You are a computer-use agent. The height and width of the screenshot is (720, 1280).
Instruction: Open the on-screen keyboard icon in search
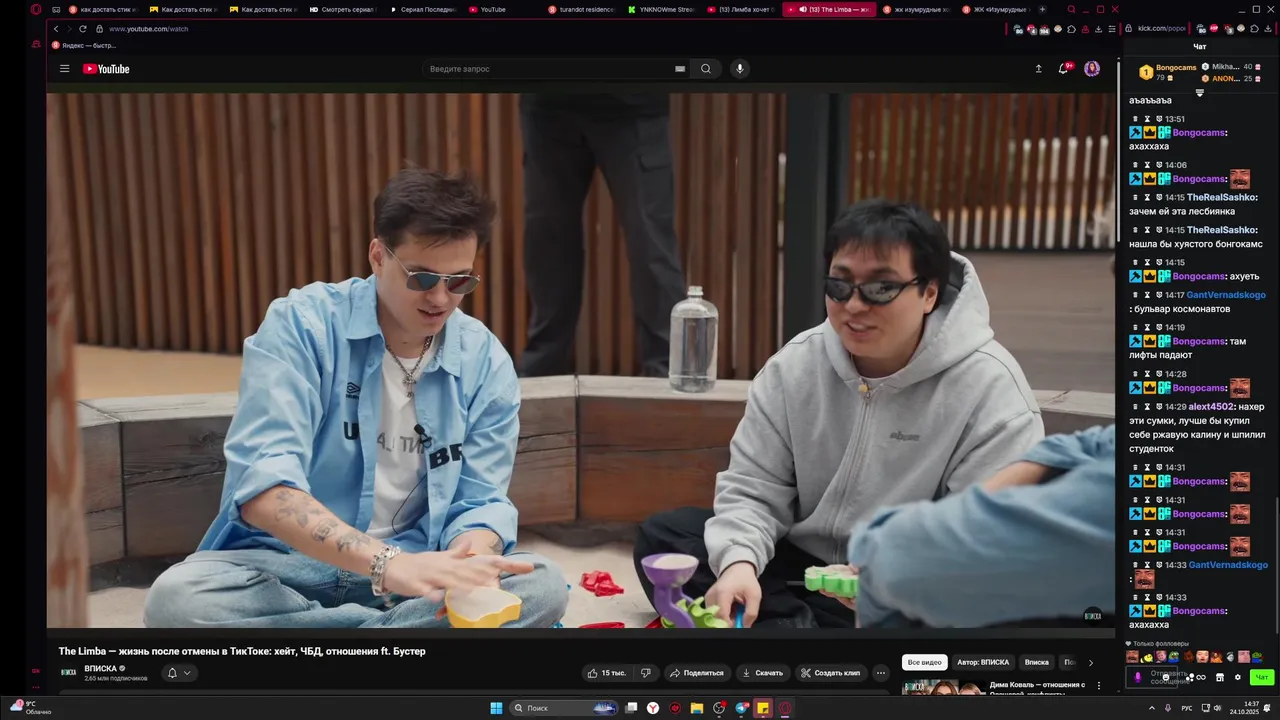tap(680, 69)
